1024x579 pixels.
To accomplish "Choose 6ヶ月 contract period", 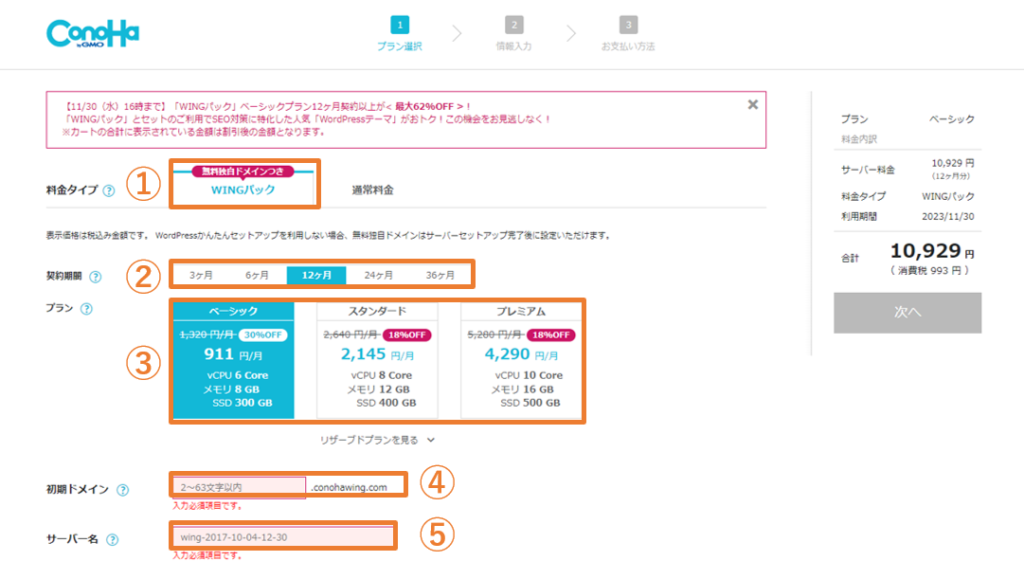I will click(257, 275).
